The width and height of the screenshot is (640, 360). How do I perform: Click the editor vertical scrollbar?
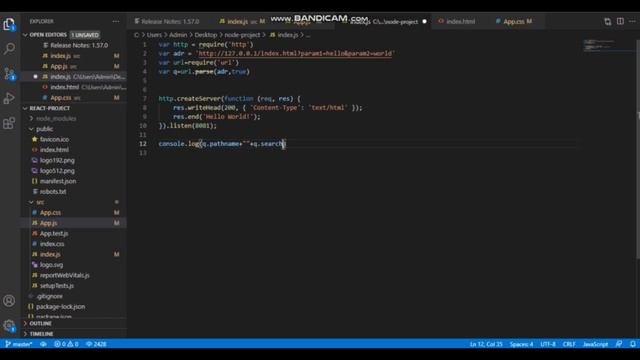pos(638,149)
